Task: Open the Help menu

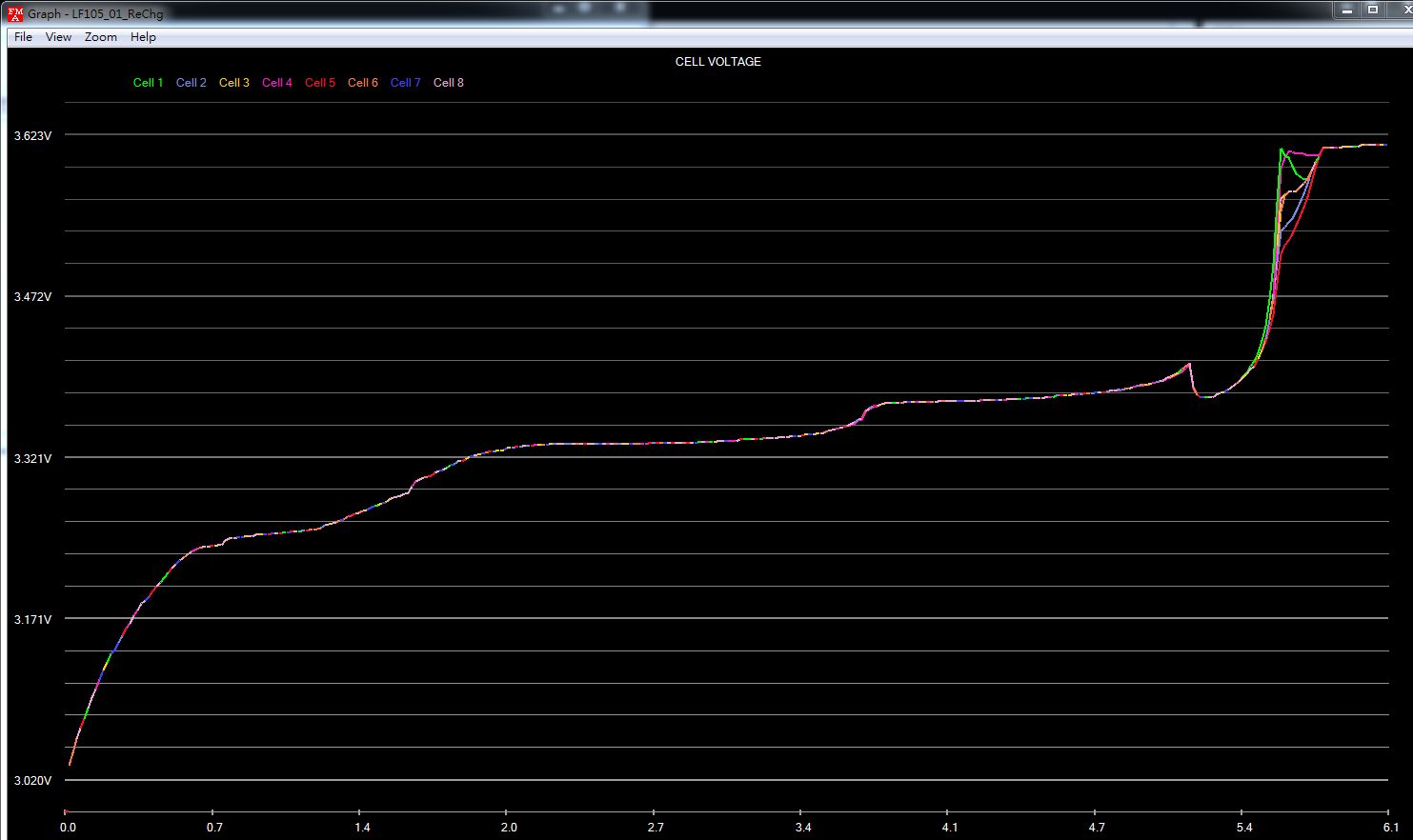Action: [143, 37]
